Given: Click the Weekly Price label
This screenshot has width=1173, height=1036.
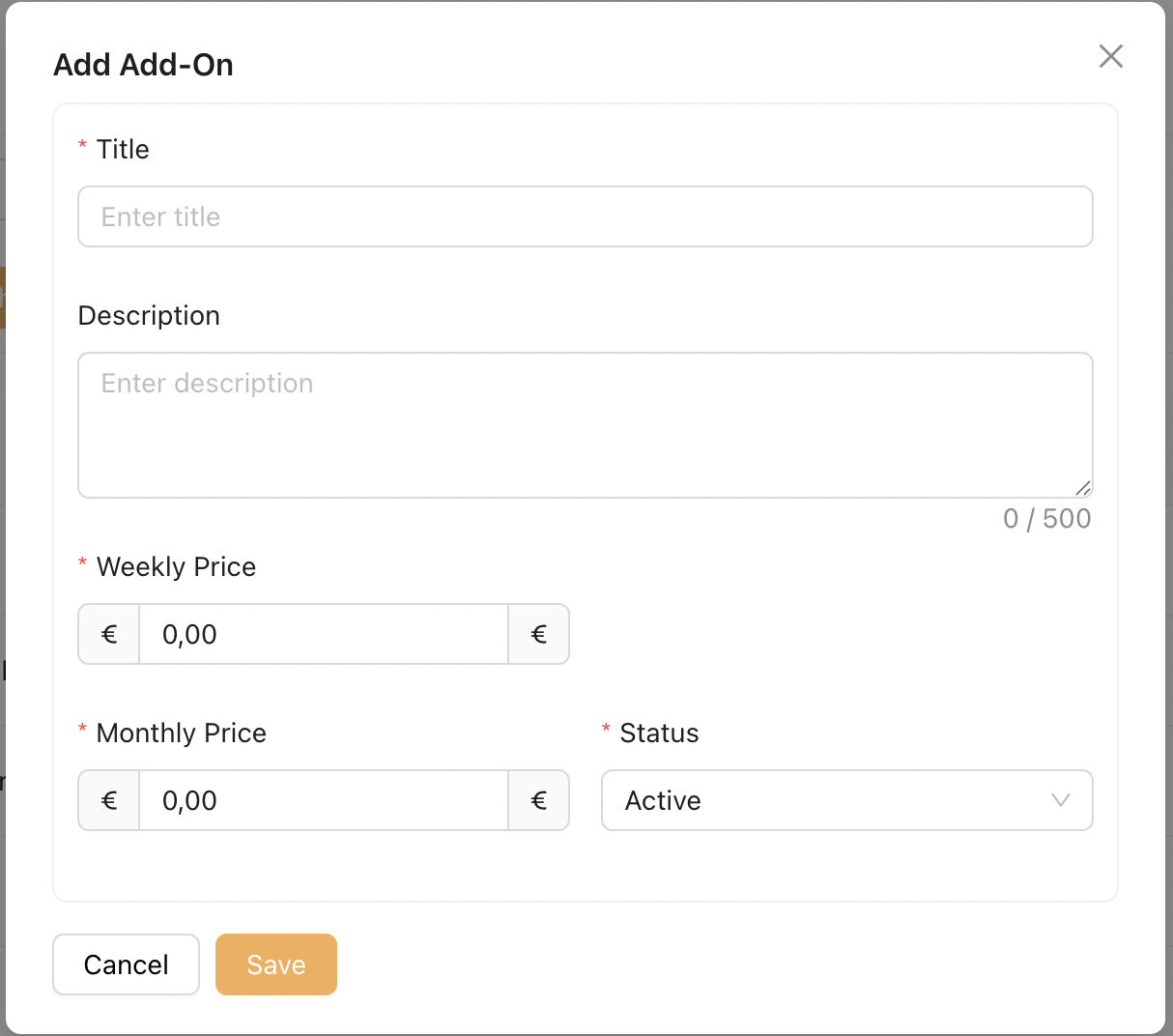Looking at the screenshot, I should (x=176, y=567).
